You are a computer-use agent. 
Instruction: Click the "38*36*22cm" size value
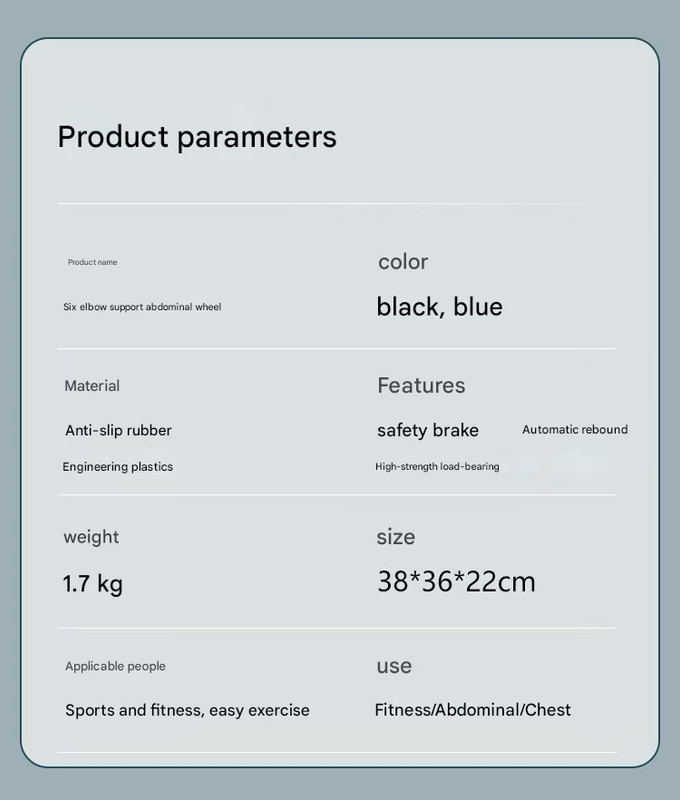coord(456,582)
